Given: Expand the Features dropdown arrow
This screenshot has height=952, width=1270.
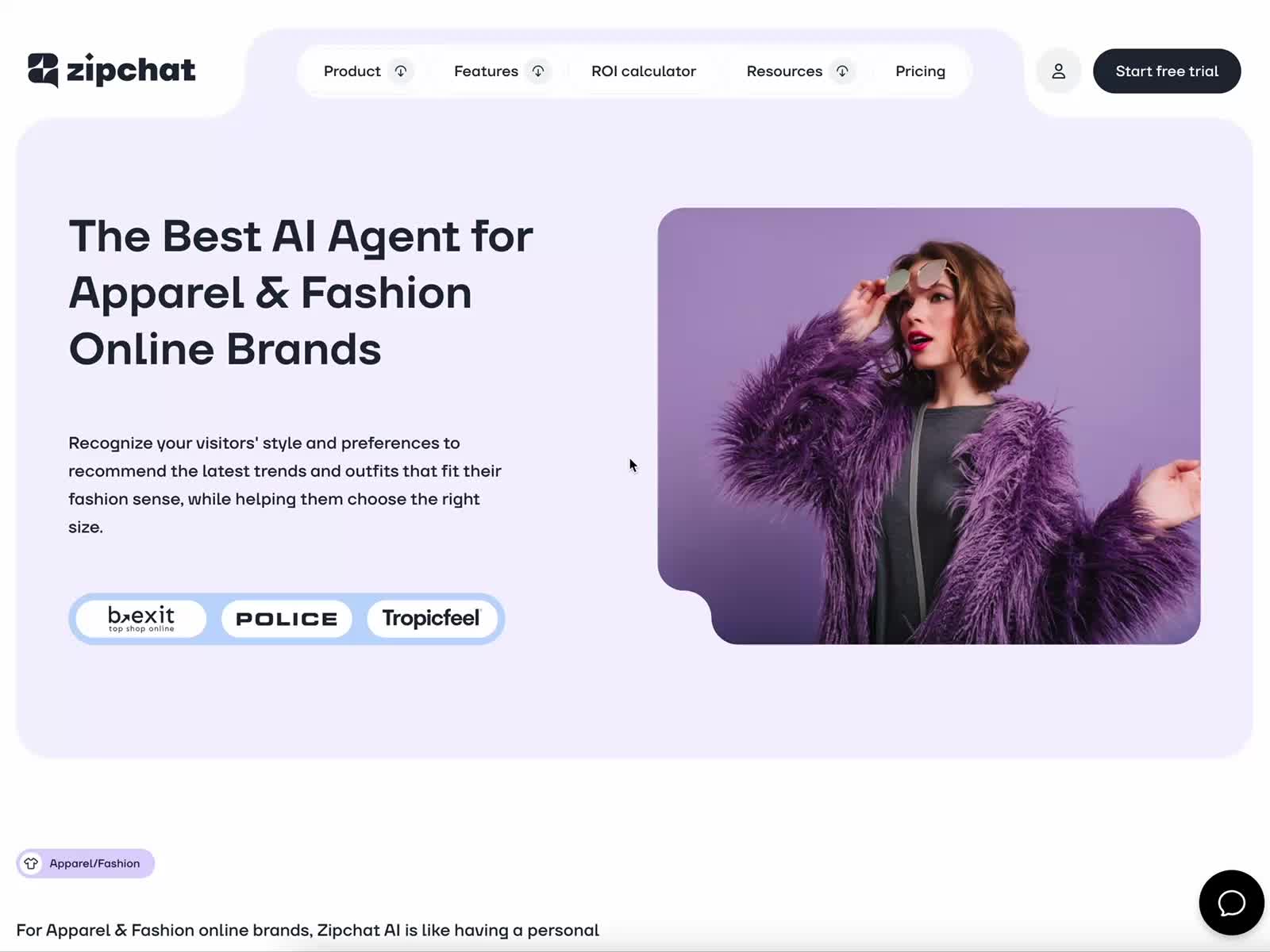Looking at the screenshot, I should click(x=538, y=71).
